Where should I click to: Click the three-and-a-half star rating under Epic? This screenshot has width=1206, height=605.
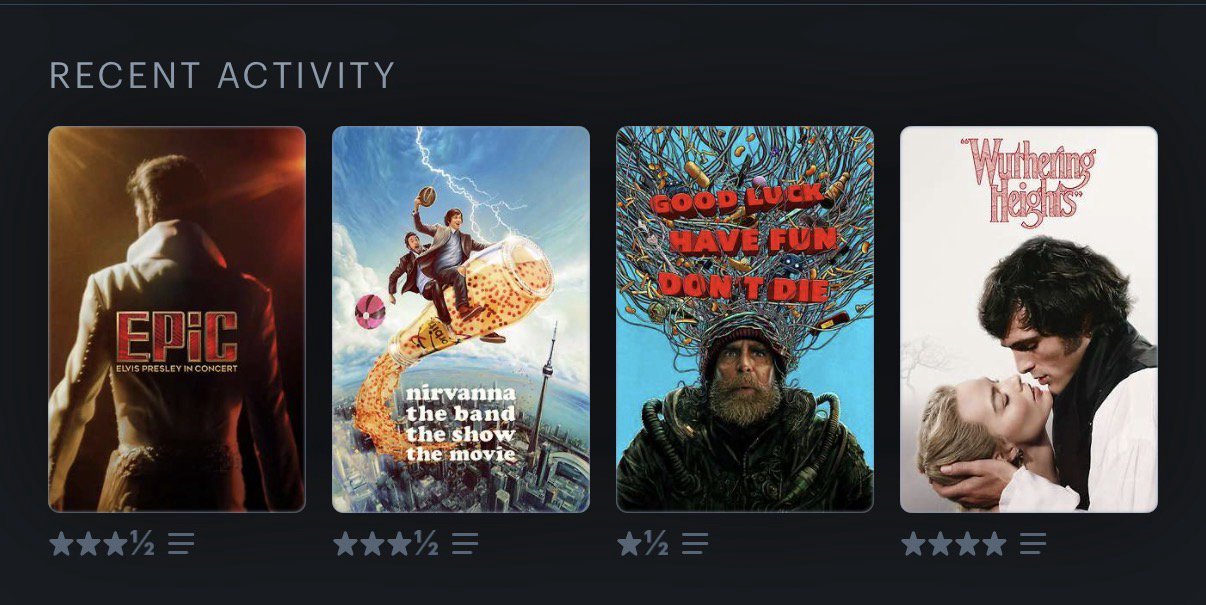pos(102,544)
